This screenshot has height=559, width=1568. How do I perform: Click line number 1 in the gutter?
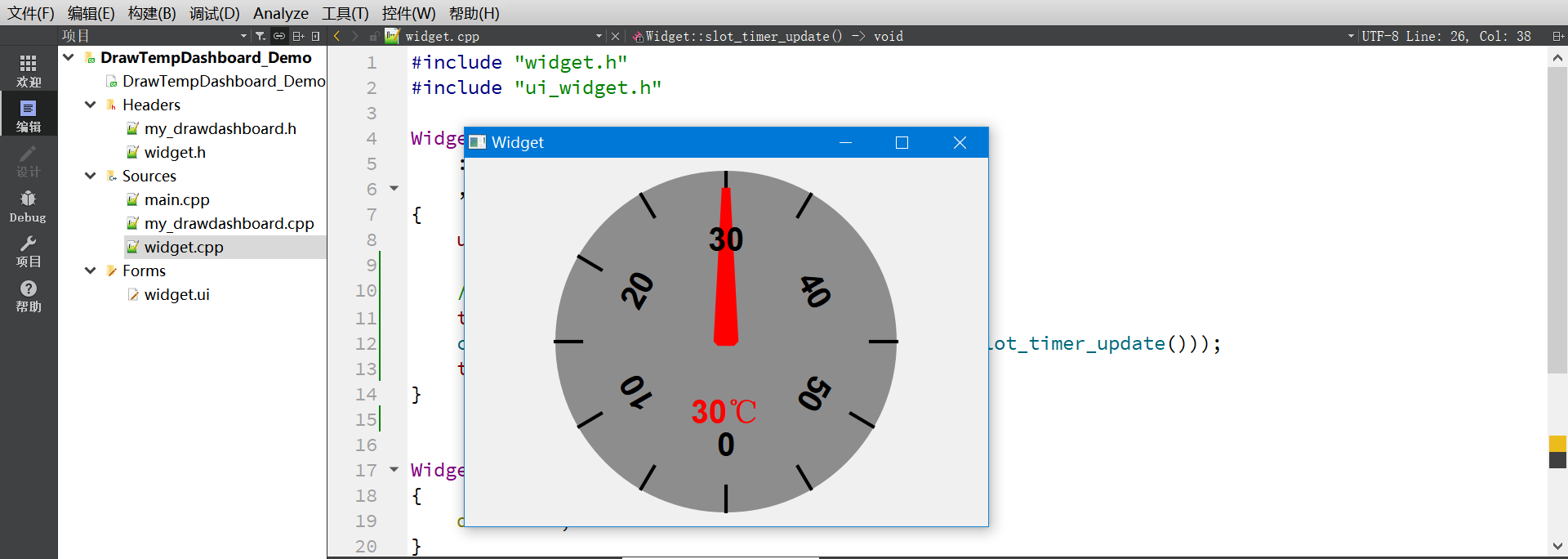372,63
